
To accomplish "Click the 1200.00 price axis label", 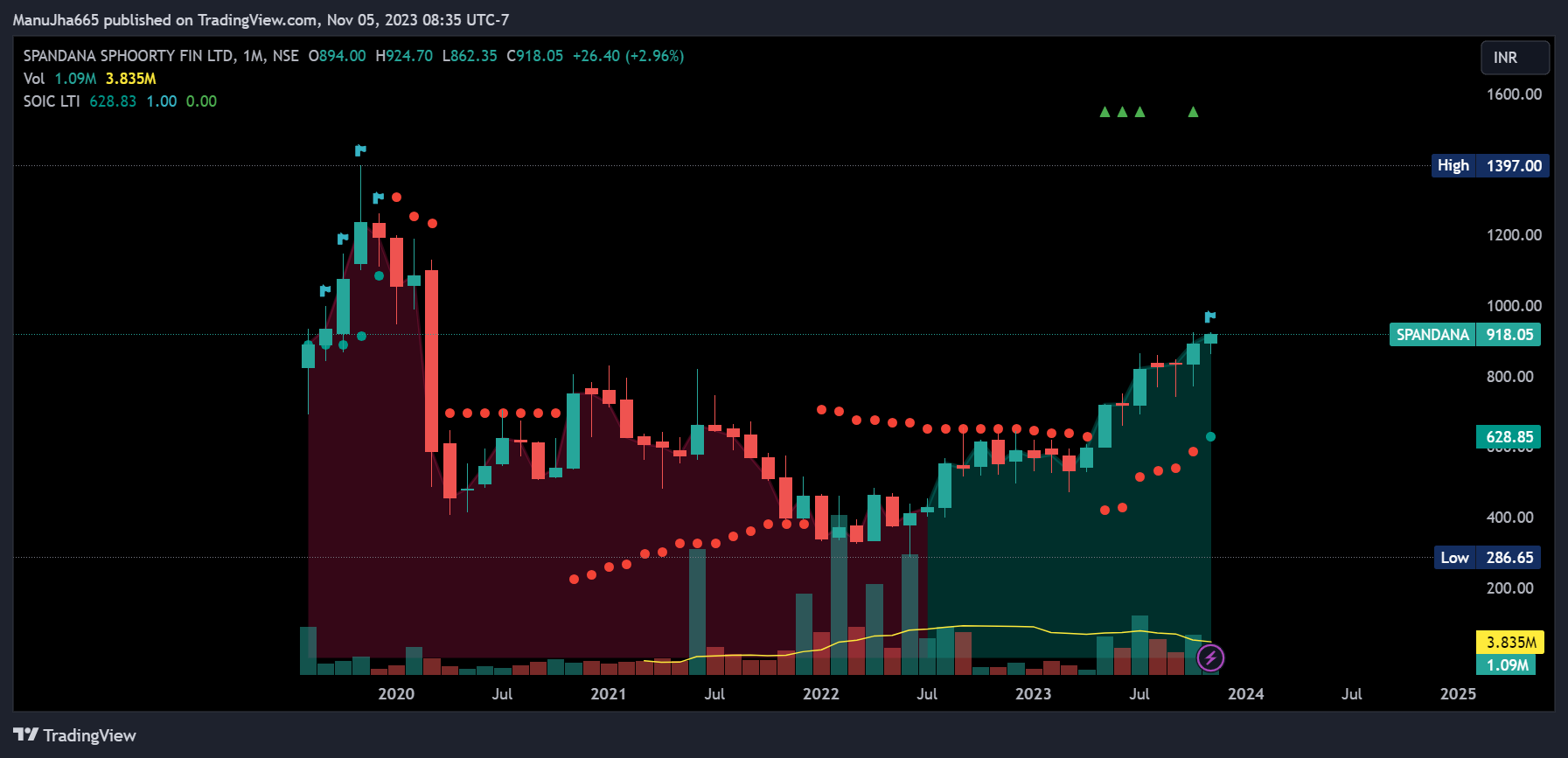I will point(1515,235).
